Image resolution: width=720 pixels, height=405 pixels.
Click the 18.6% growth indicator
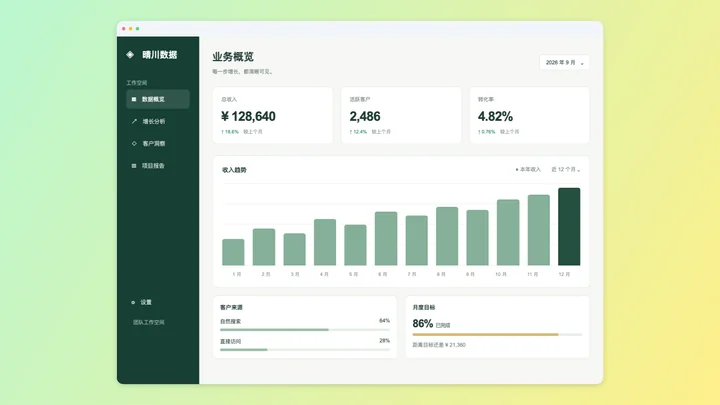point(230,132)
